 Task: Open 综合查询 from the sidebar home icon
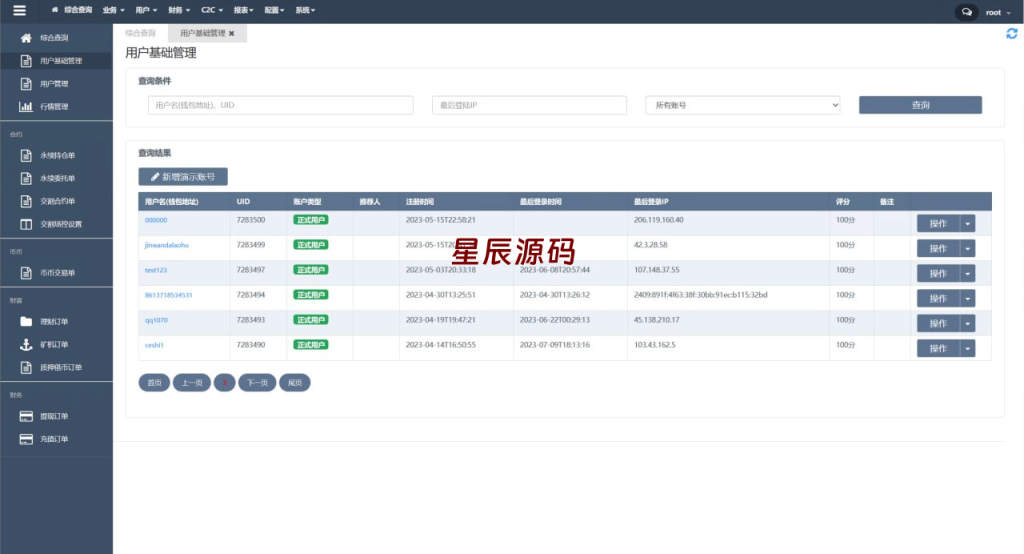click(x=26, y=38)
